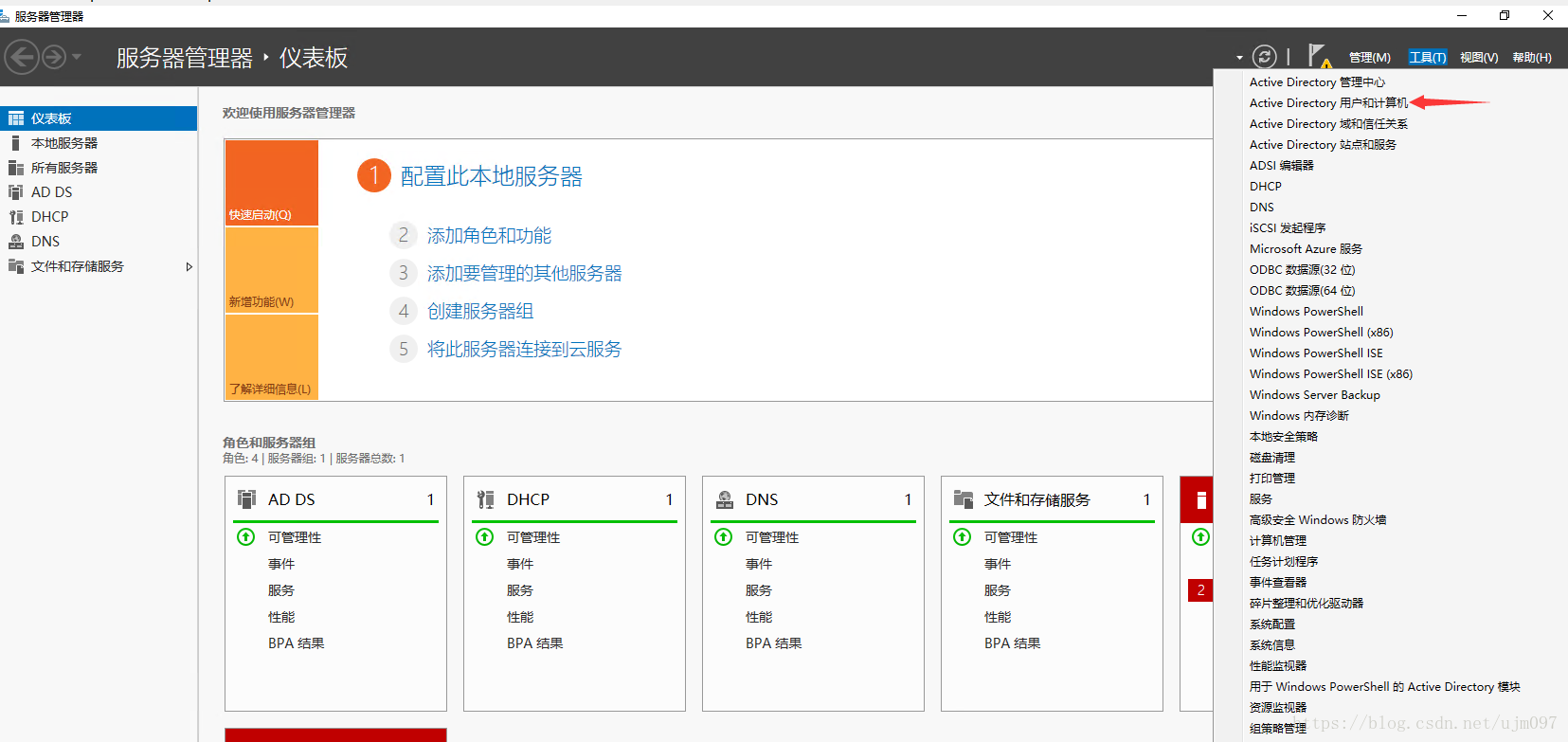Click the 所有服务器 sidebar icon
The height and width of the screenshot is (742, 1568).
click(15, 168)
